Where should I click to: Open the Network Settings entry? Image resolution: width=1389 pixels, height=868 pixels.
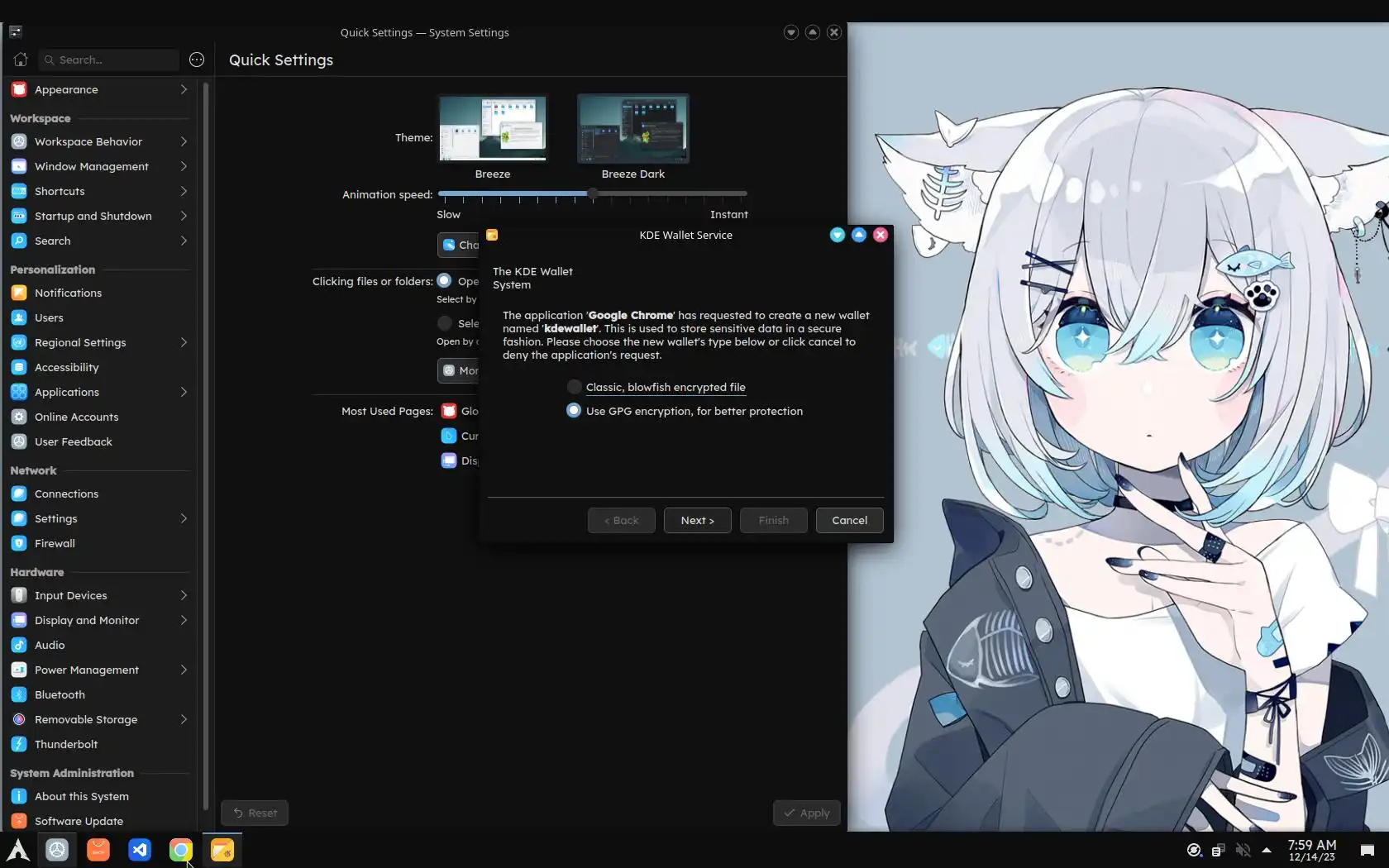pyautogui.click(x=100, y=518)
